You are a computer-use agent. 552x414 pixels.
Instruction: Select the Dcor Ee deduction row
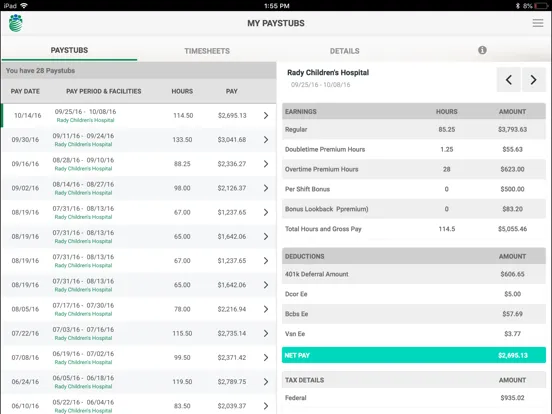414,294
